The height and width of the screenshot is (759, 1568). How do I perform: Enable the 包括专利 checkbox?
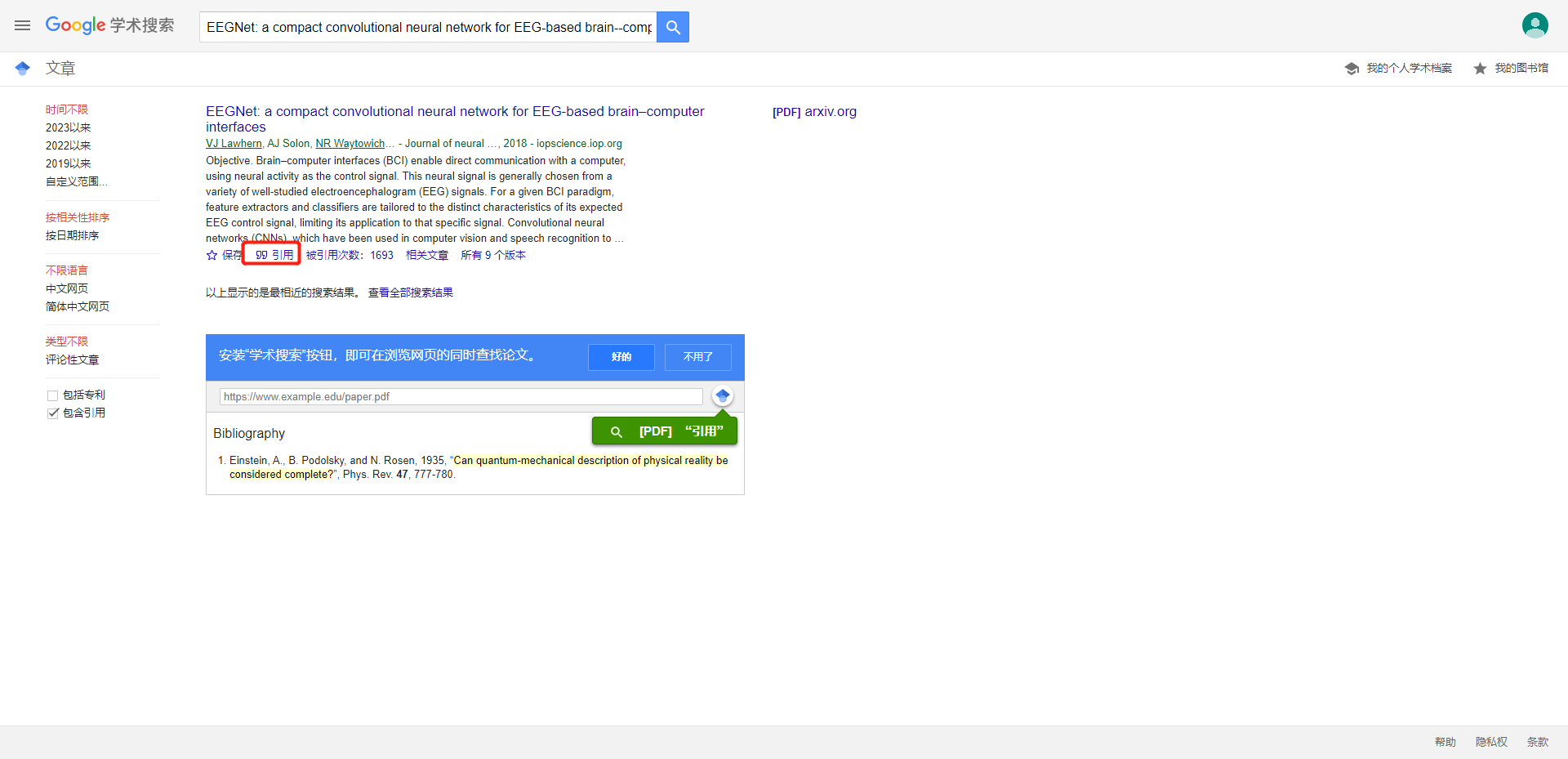coord(53,395)
